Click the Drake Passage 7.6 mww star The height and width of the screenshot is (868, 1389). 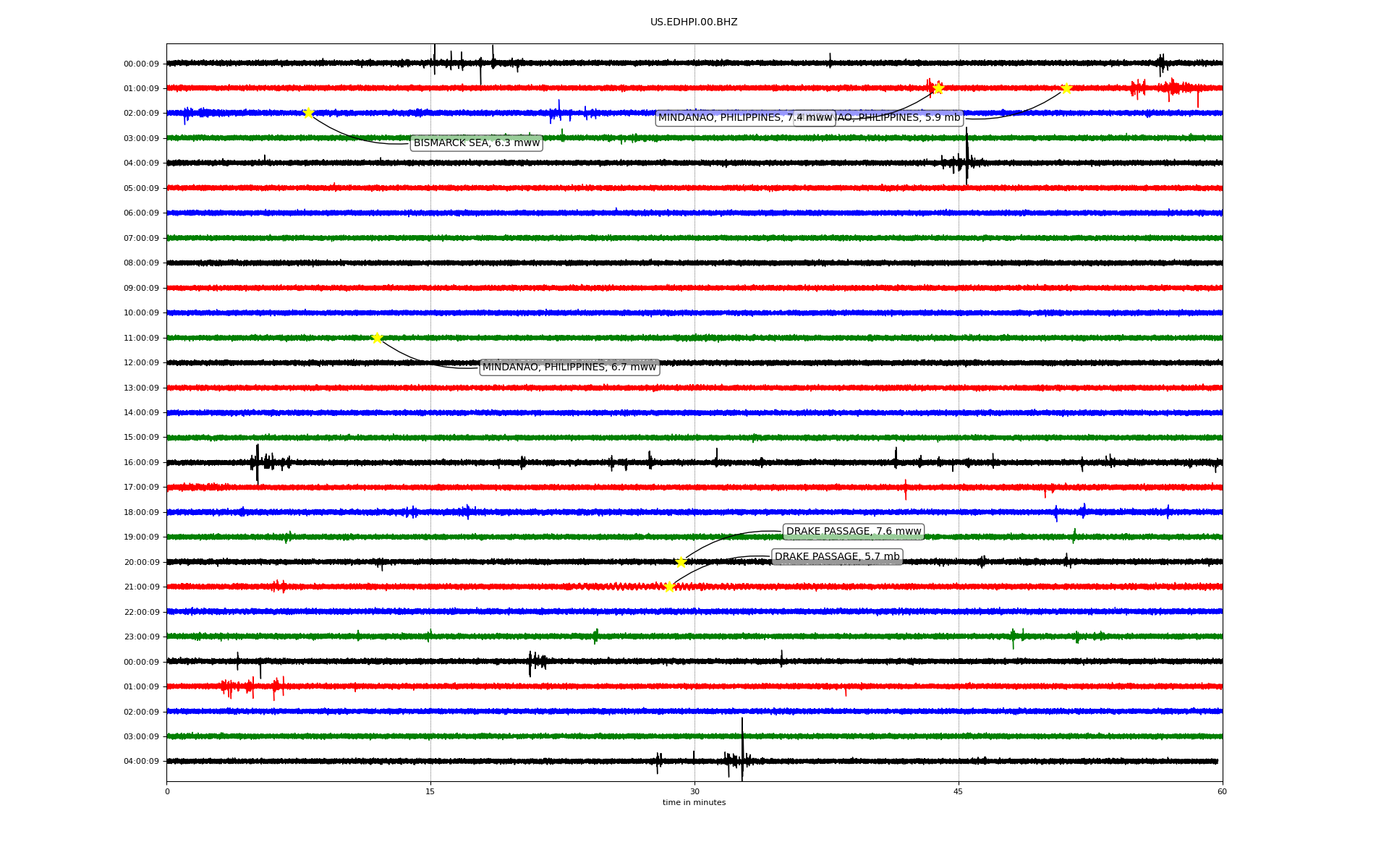coord(681,562)
